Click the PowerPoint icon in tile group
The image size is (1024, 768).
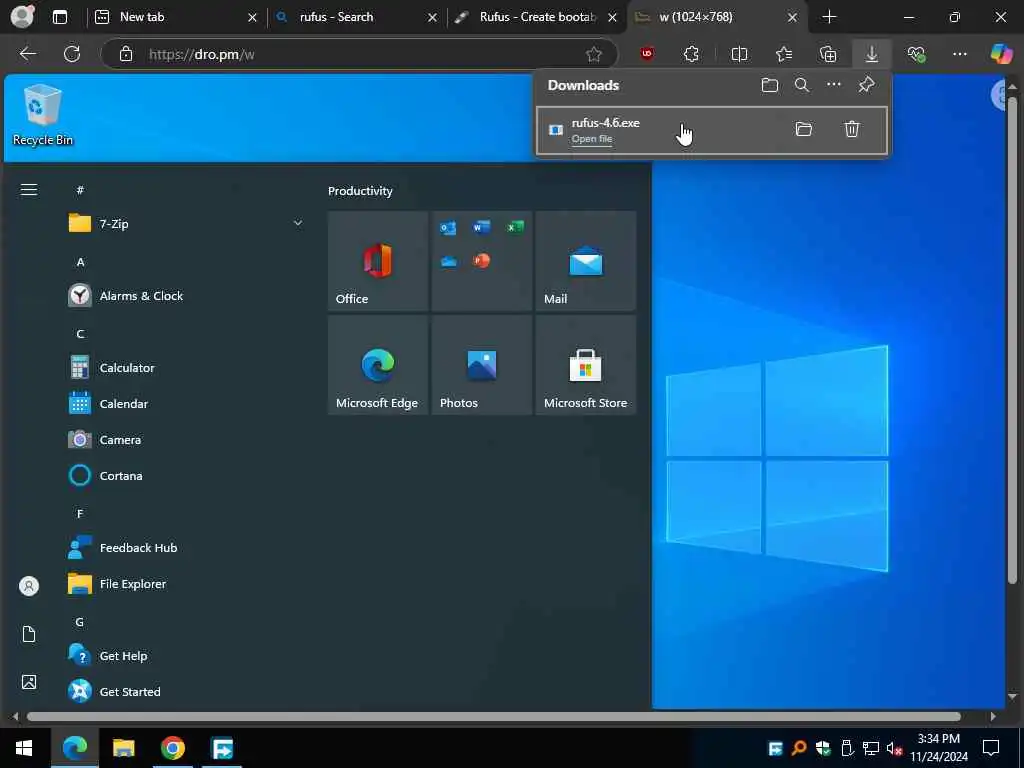(481, 261)
